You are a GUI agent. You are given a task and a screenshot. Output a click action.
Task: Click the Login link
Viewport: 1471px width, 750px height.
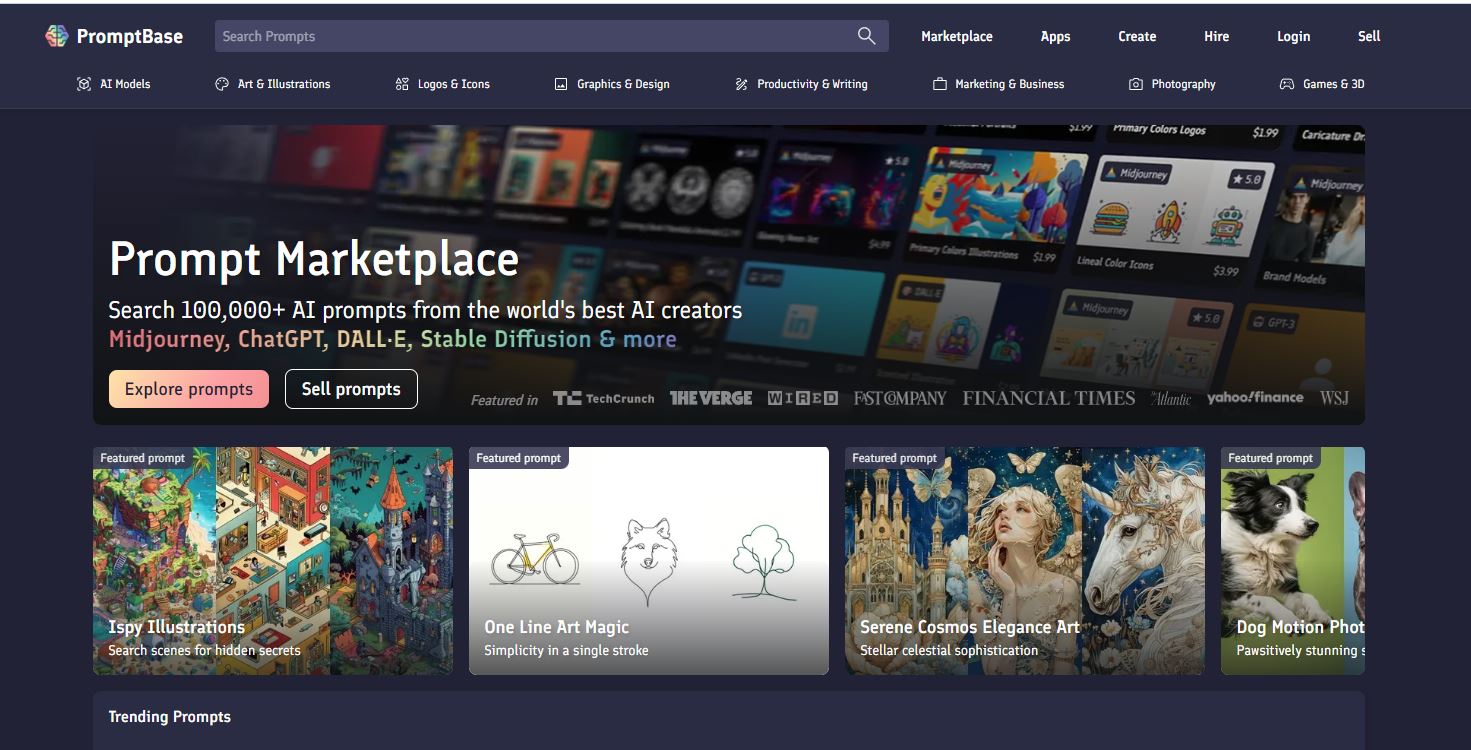[1293, 36]
